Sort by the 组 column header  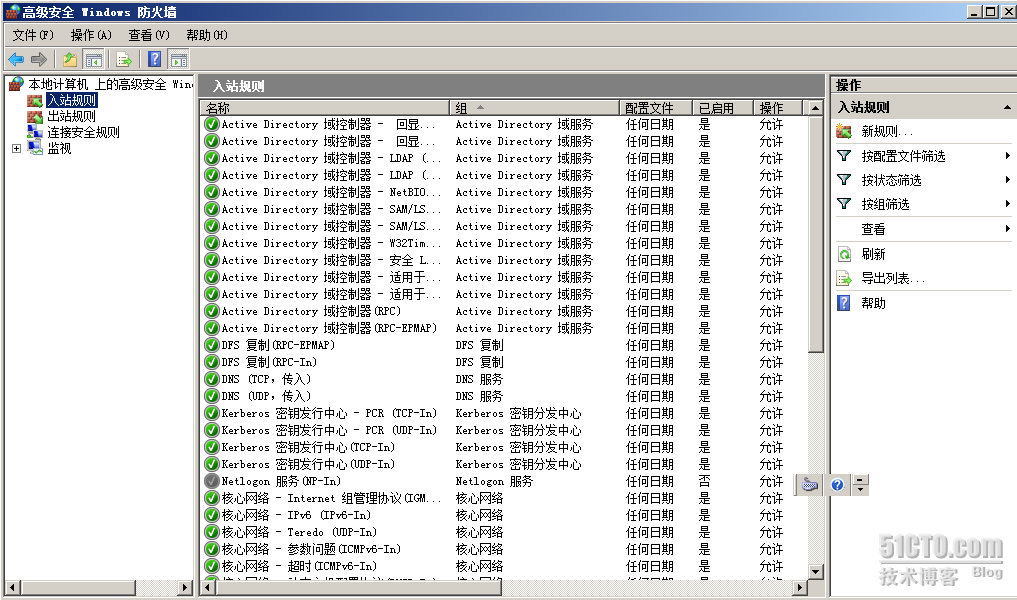[x=534, y=108]
